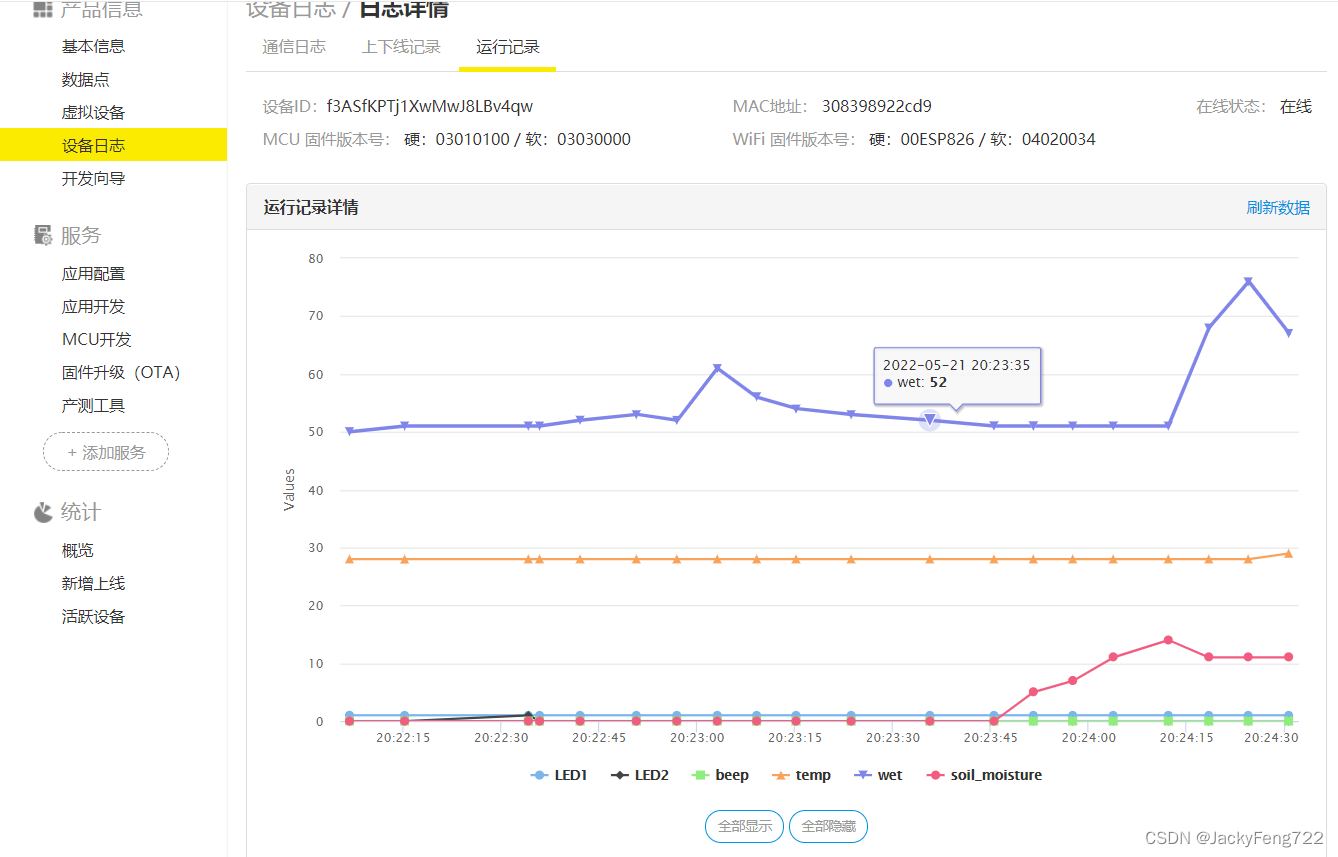Open 概览 under 统计
This screenshot has width=1338, height=857.
point(77,550)
